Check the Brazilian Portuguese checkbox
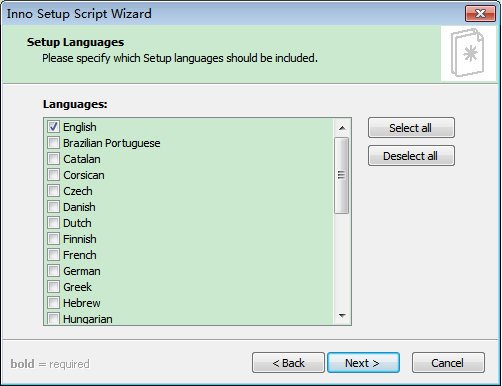Viewport: 502px width, 386px height. click(x=53, y=143)
